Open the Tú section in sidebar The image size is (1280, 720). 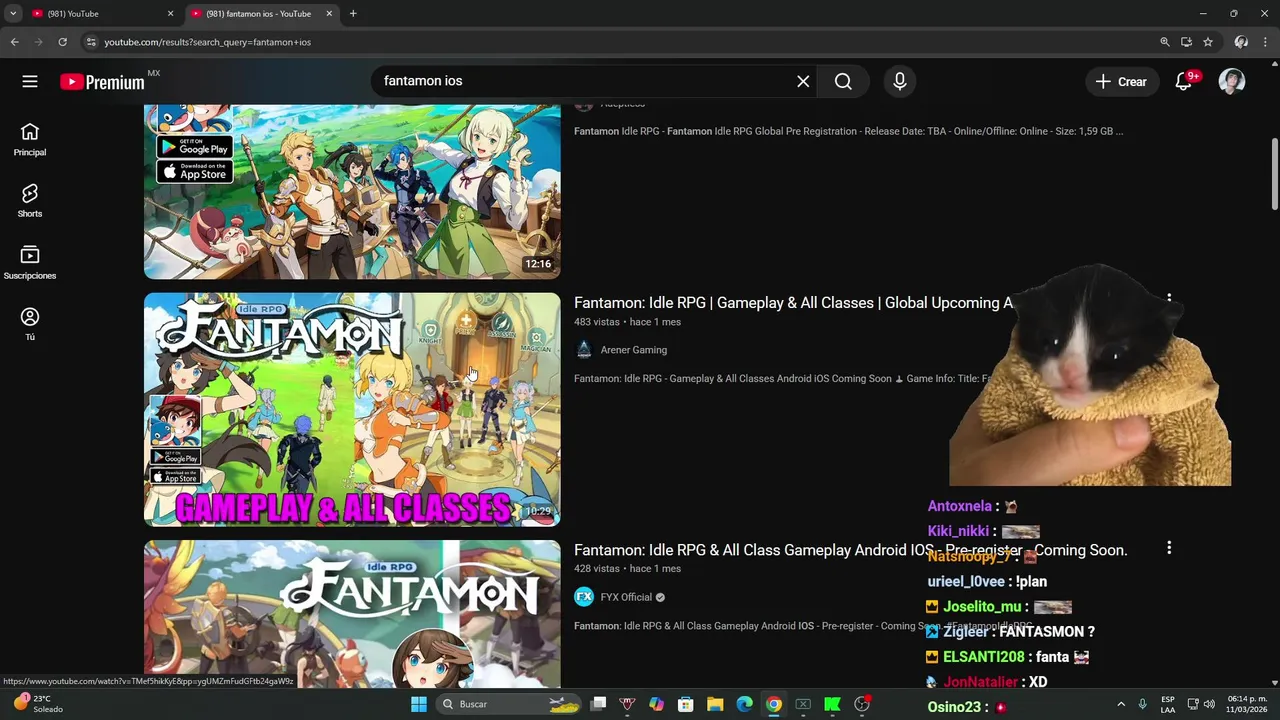pos(30,324)
